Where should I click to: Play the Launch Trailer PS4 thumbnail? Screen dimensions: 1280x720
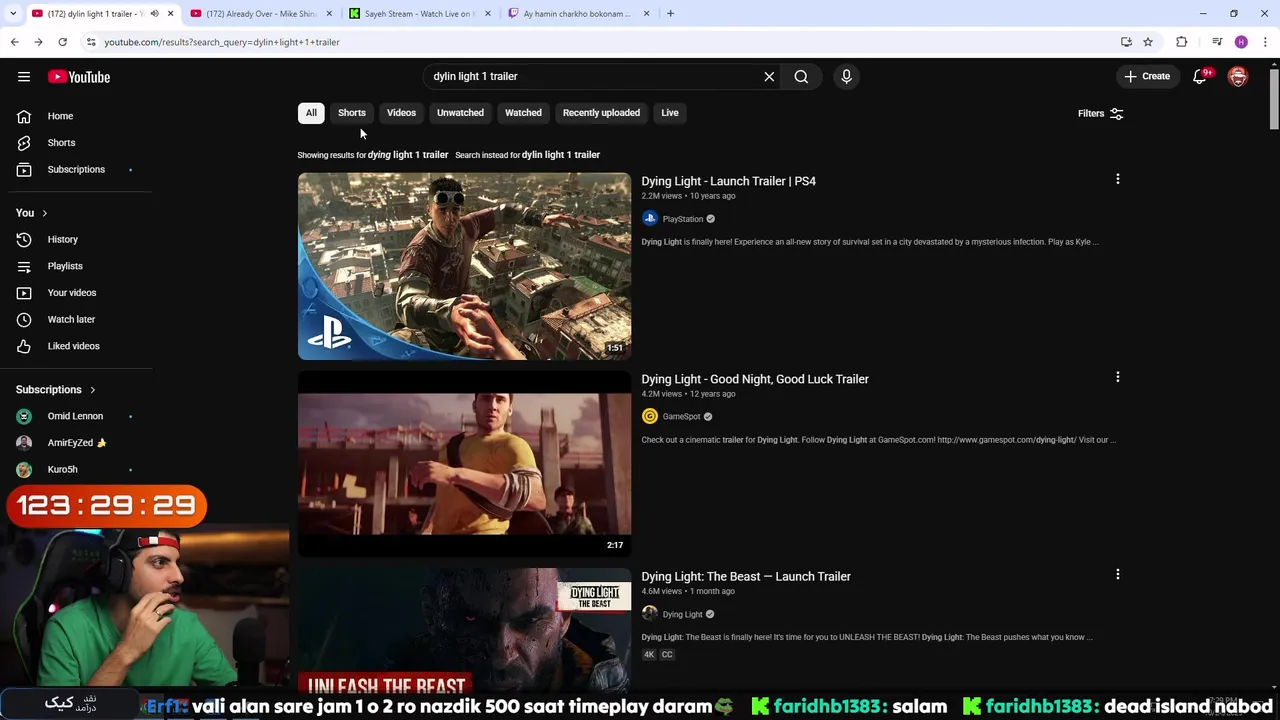tap(464, 266)
